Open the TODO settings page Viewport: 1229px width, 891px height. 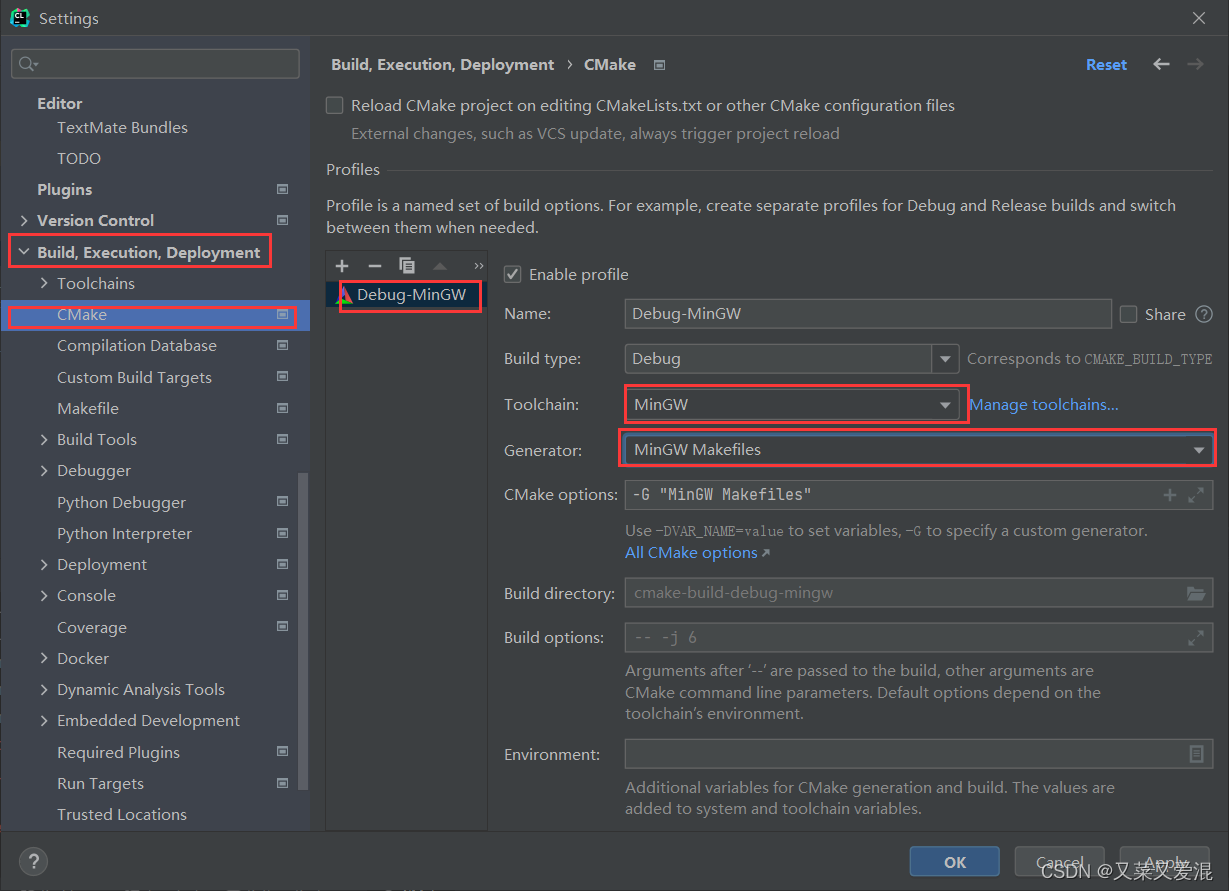click(x=79, y=158)
